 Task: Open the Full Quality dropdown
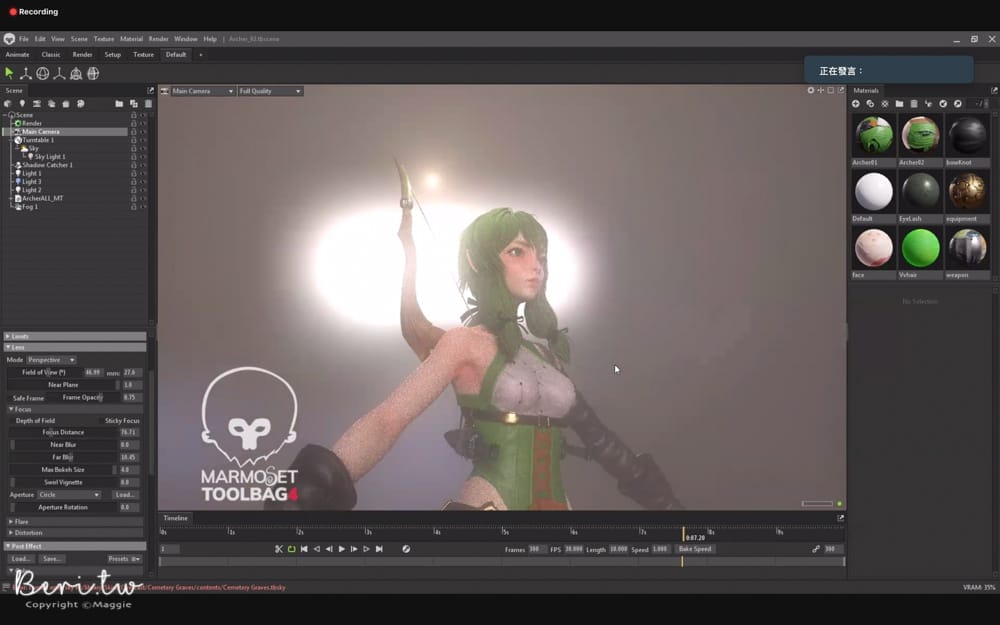point(270,91)
